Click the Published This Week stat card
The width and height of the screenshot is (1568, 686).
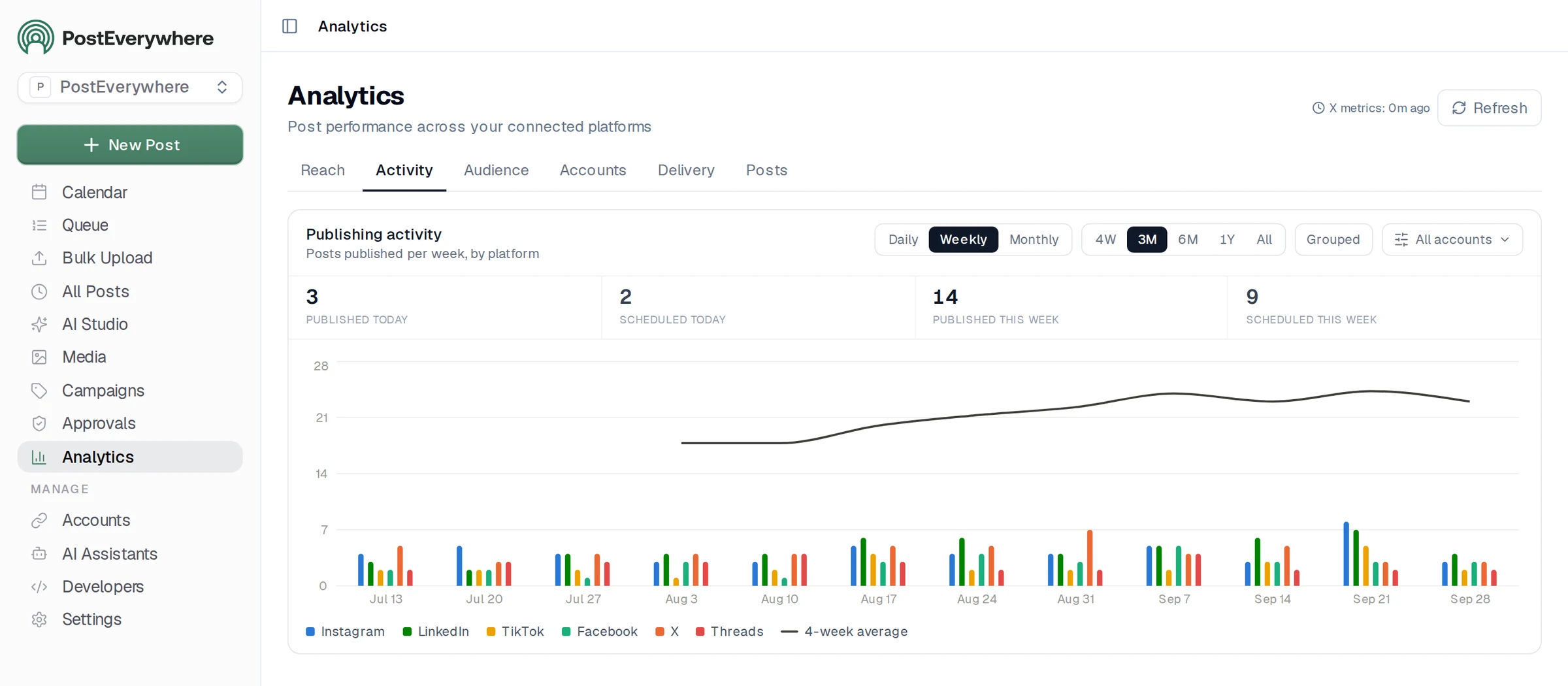coord(1071,307)
